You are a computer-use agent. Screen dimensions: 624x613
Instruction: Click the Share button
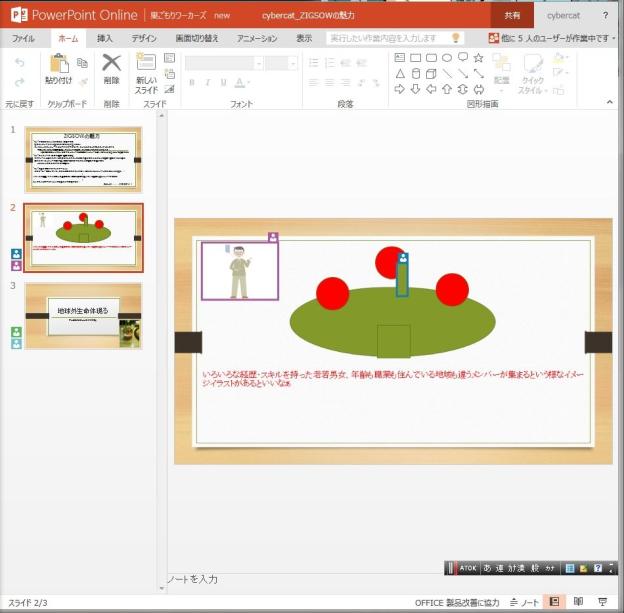tap(512, 15)
